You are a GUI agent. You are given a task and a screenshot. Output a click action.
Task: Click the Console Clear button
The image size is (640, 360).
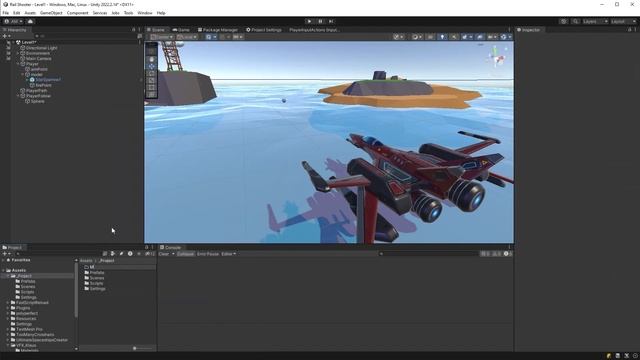164,254
